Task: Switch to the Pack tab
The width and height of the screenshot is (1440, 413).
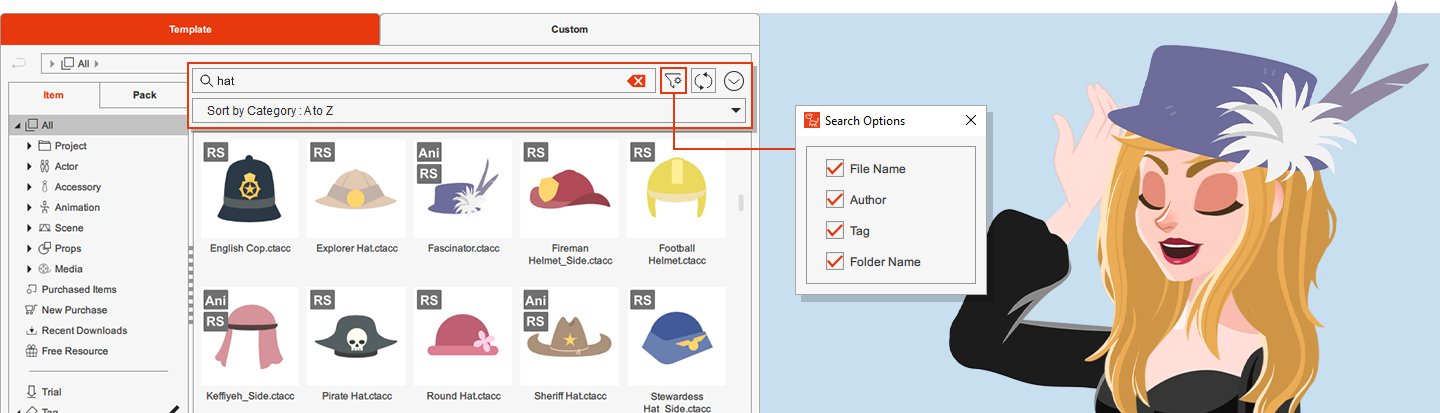Action: coord(144,95)
